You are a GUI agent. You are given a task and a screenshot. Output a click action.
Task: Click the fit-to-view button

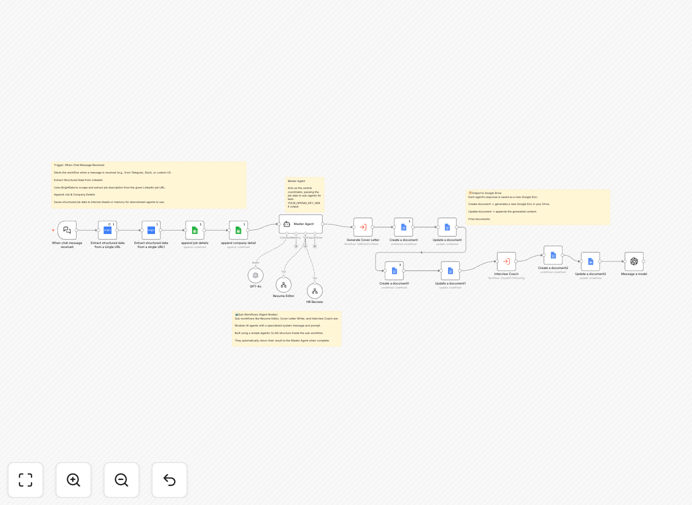pyautogui.click(x=26, y=480)
